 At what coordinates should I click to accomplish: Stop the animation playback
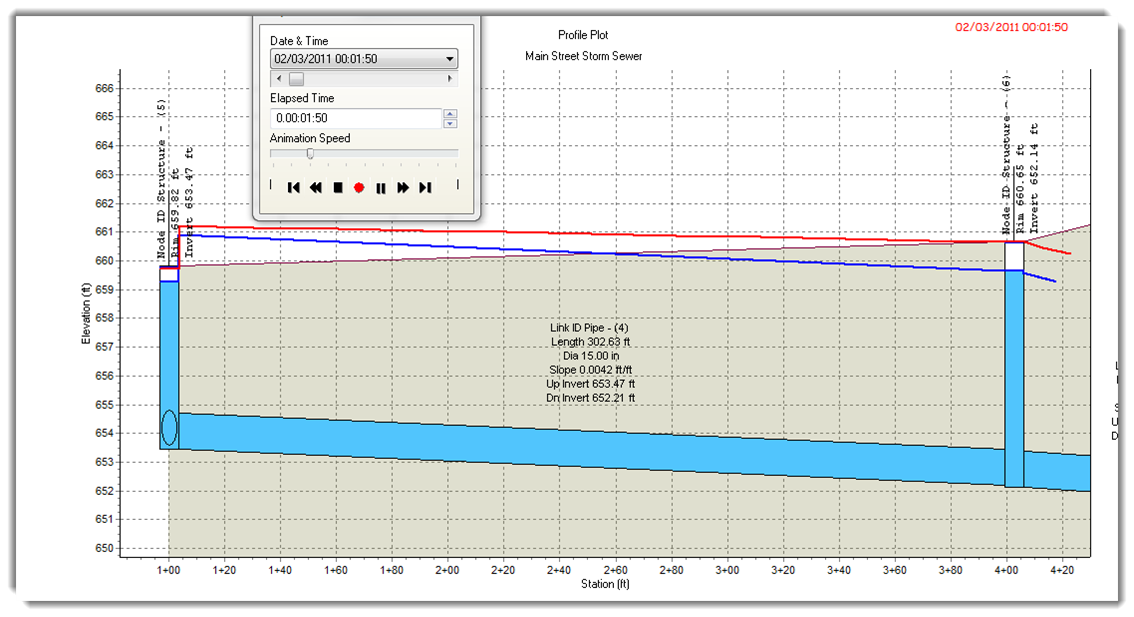[x=338, y=187]
